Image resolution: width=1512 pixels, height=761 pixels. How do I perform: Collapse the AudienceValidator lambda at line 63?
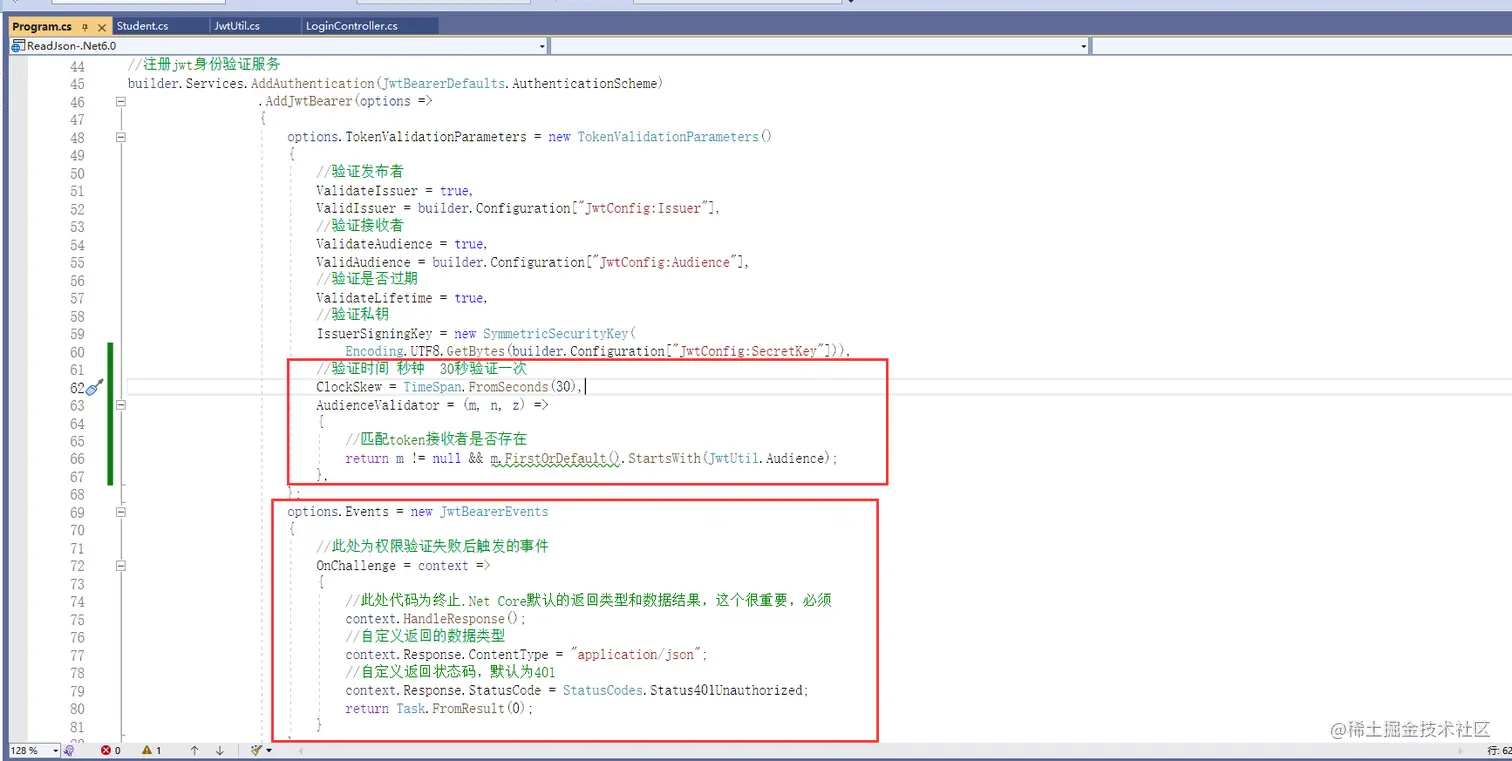[121, 405]
